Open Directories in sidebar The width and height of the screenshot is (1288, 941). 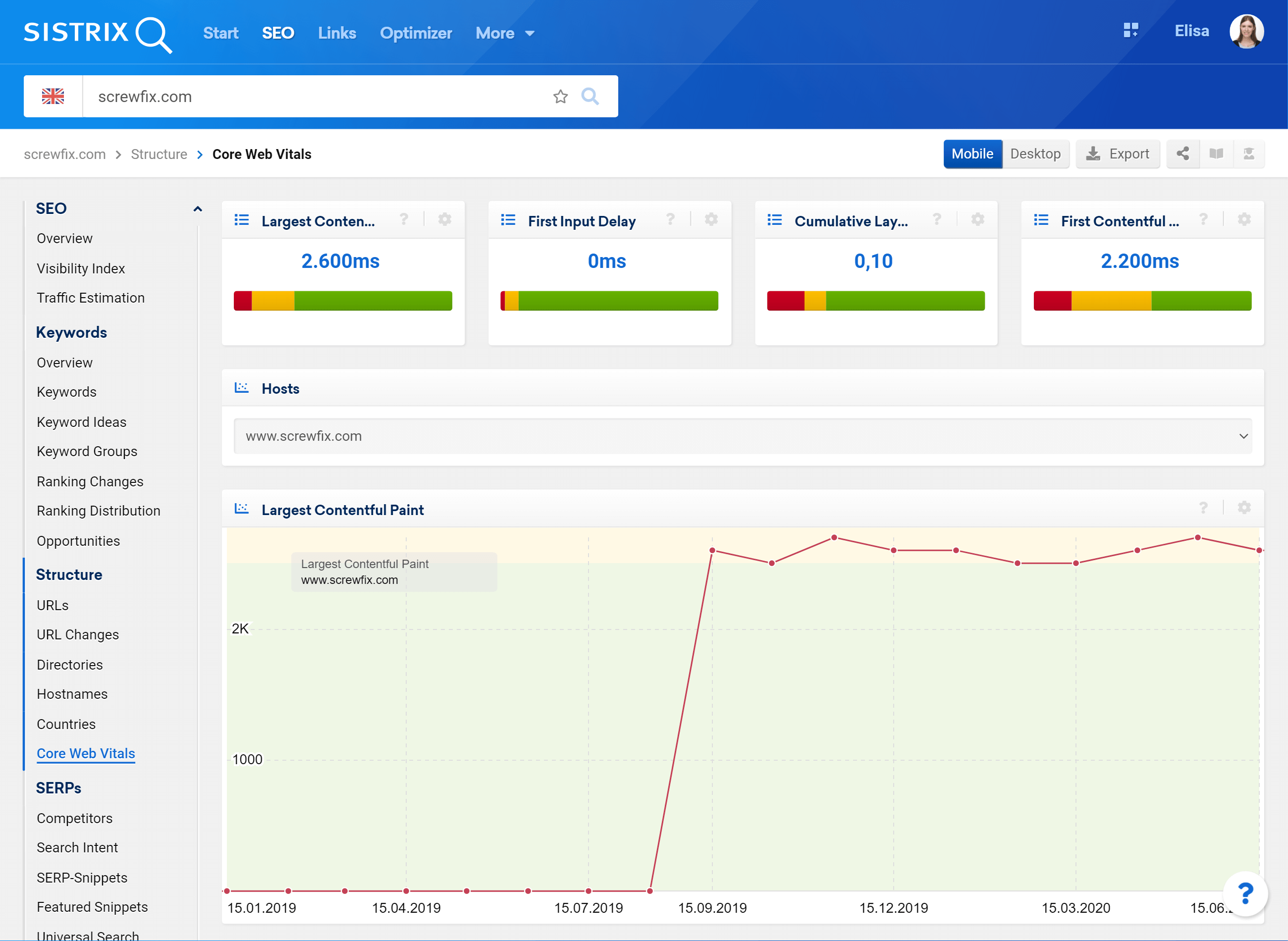tap(70, 665)
